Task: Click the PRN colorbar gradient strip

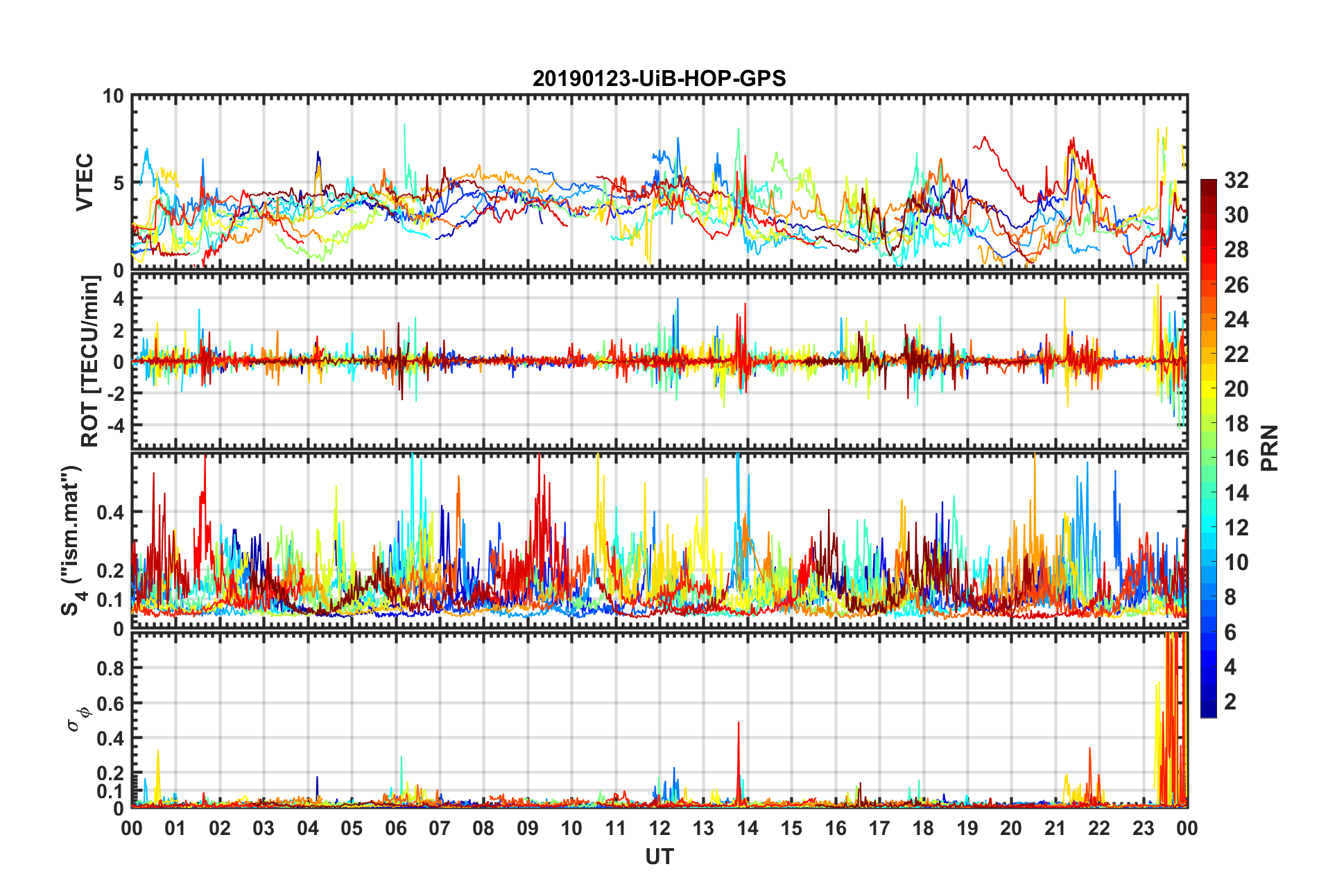Action: pyautogui.click(x=1208, y=448)
